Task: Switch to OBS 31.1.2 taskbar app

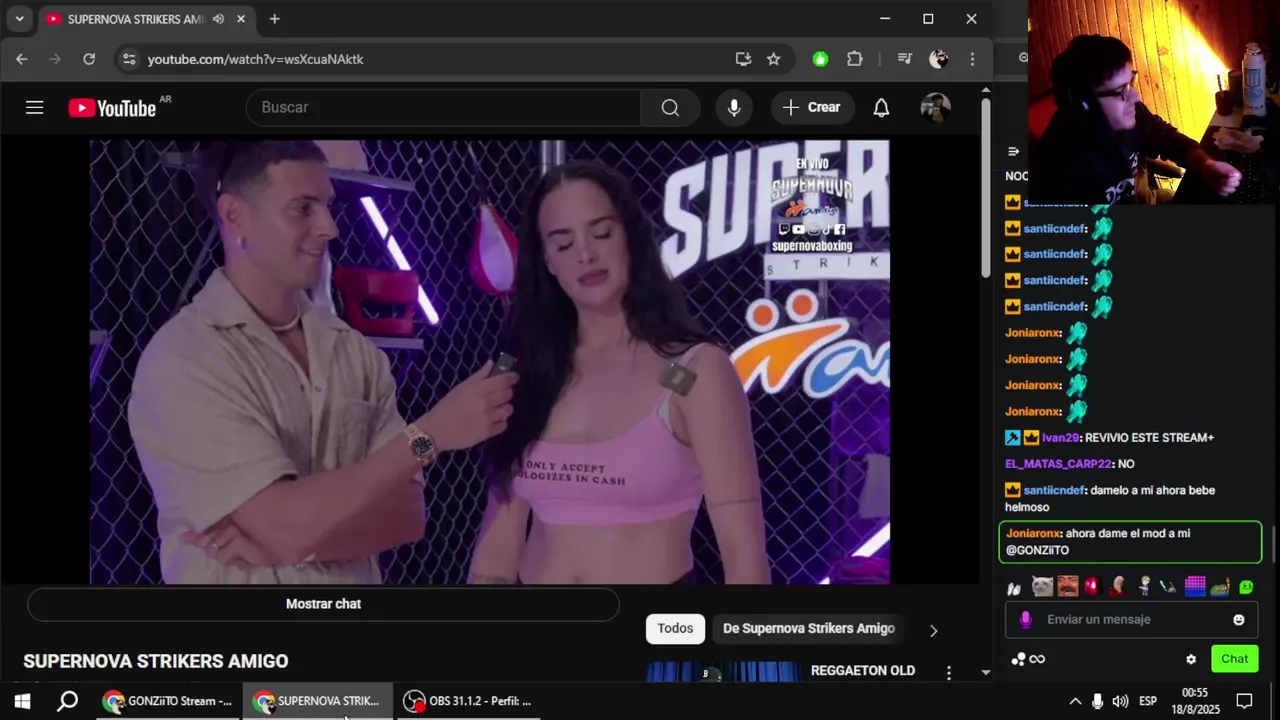Action: click(x=467, y=701)
